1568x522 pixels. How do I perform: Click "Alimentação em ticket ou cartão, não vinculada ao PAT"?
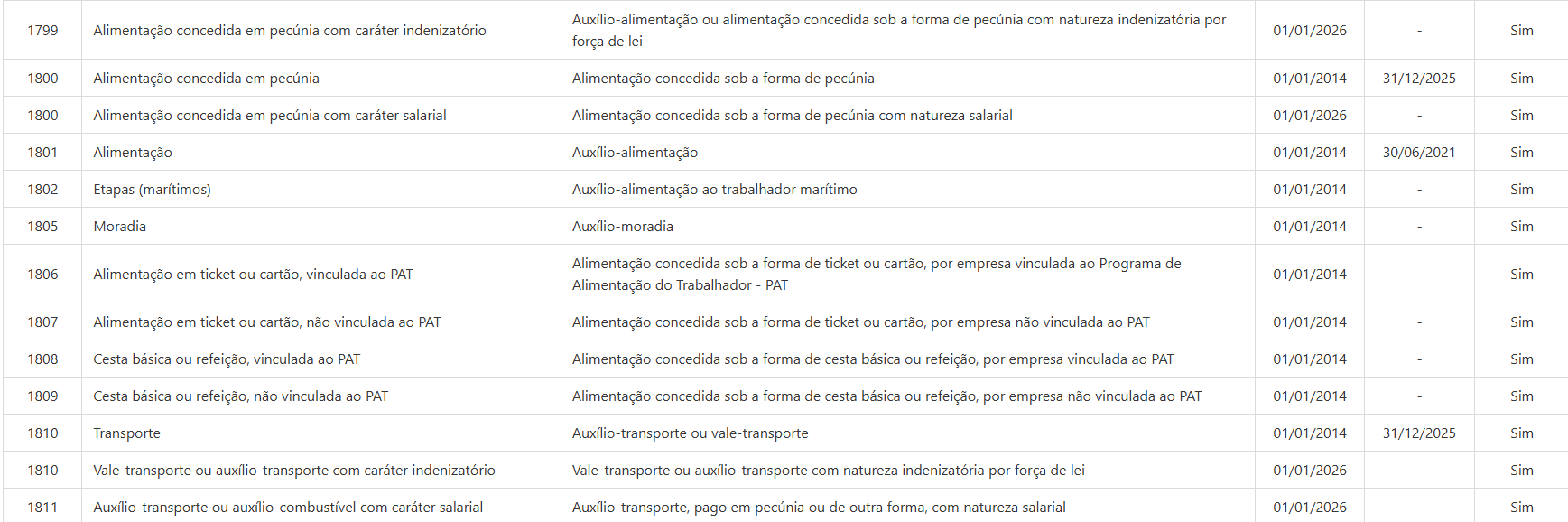pos(266,322)
